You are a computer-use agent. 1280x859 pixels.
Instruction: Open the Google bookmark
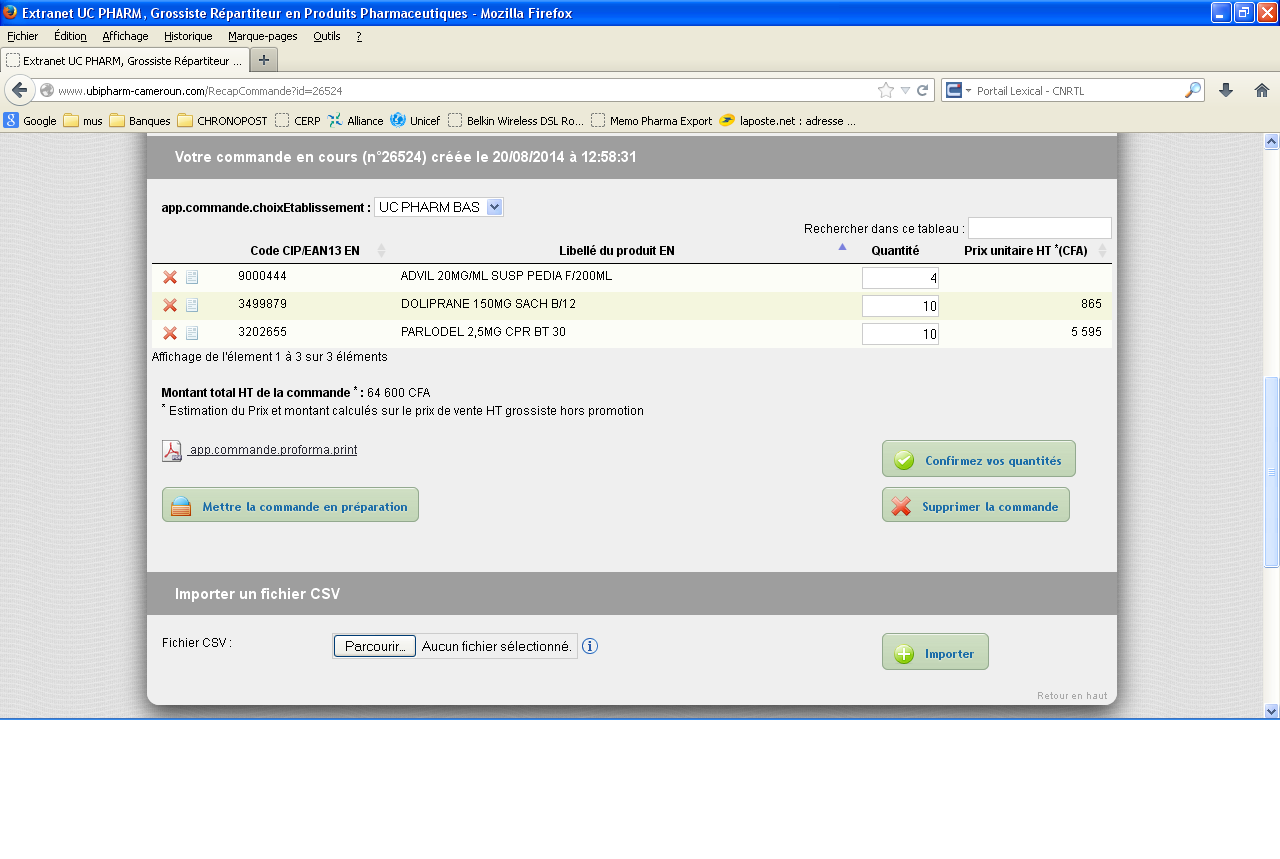[30, 121]
